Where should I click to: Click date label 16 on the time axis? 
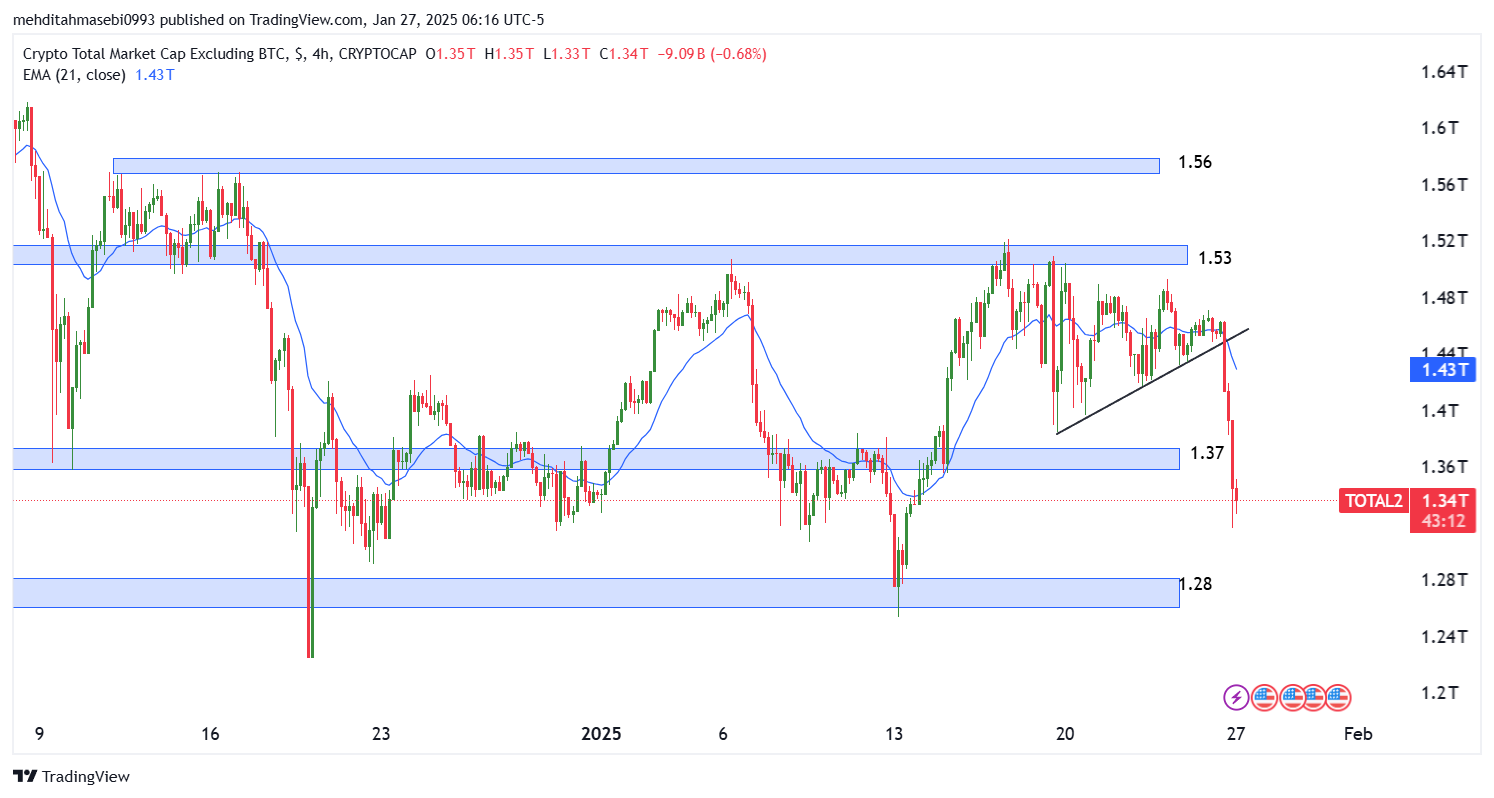click(x=210, y=734)
